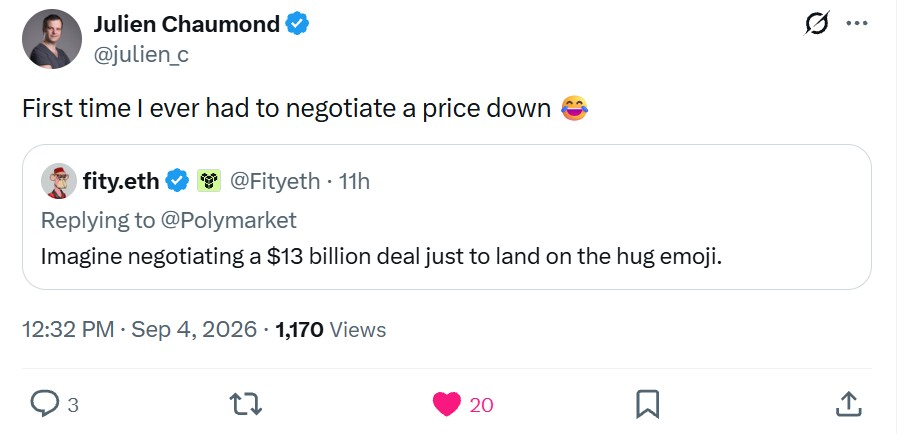Image resolution: width=919 pixels, height=434 pixels.
Task: Click the 1,170 Views count
Action: click(330, 330)
